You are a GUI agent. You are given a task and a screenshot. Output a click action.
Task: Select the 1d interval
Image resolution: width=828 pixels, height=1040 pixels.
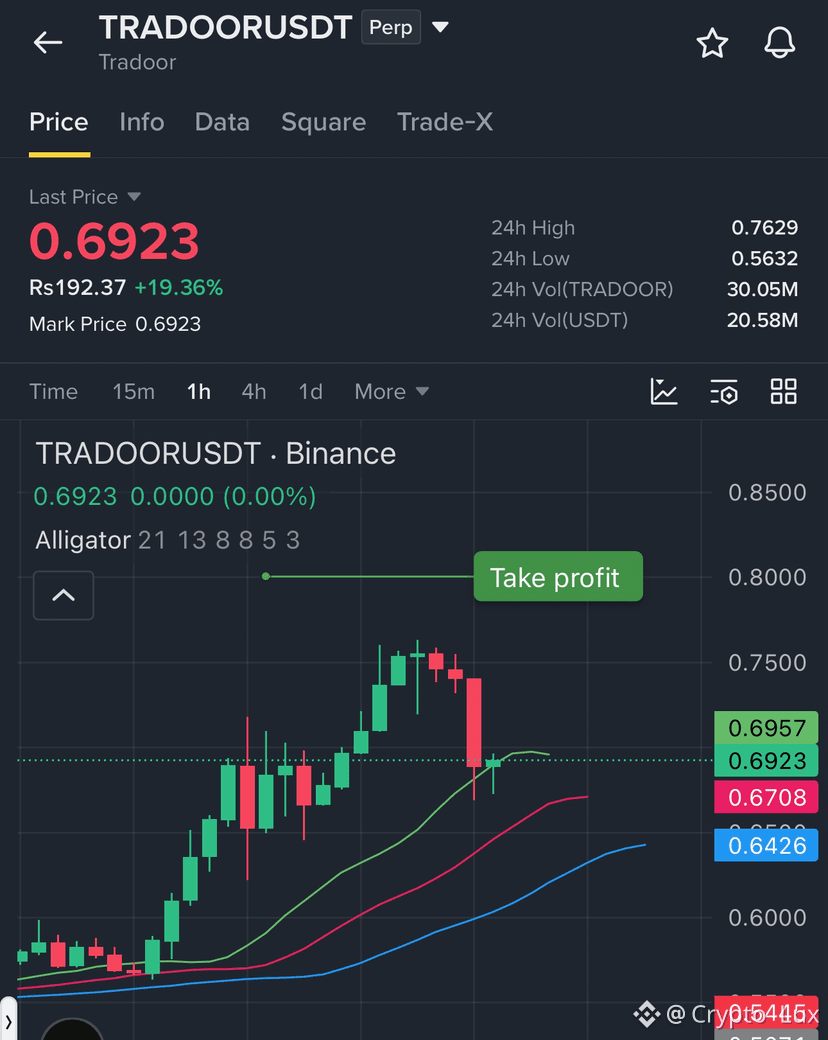coord(310,391)
